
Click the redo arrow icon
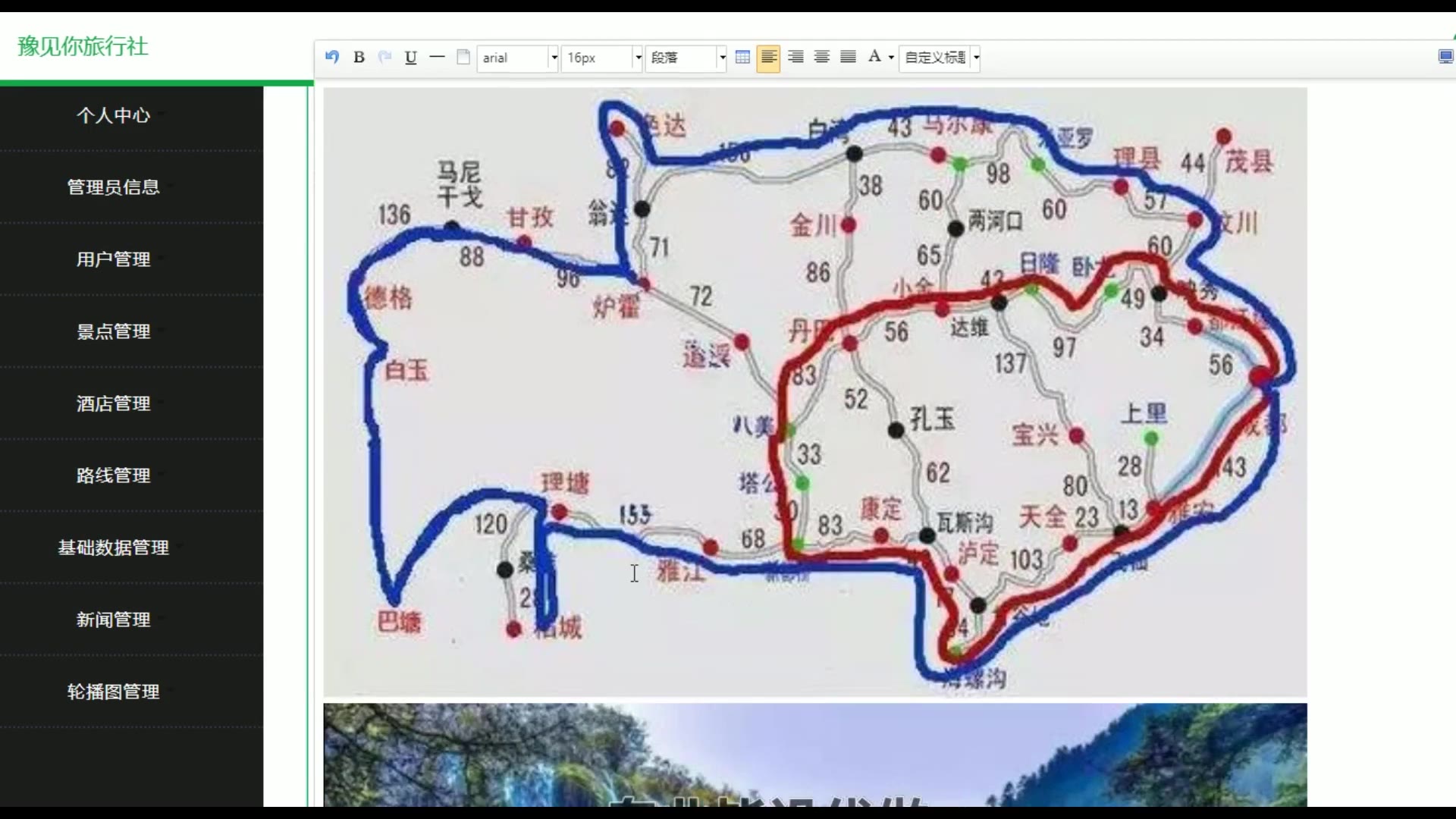pyautogui.click(x=385, y=57)
